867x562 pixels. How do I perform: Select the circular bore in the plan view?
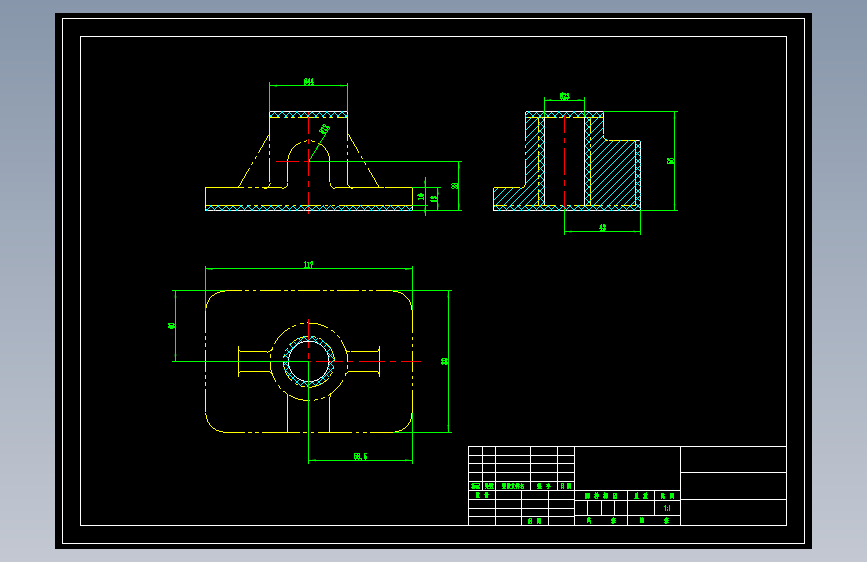(309, 361)
